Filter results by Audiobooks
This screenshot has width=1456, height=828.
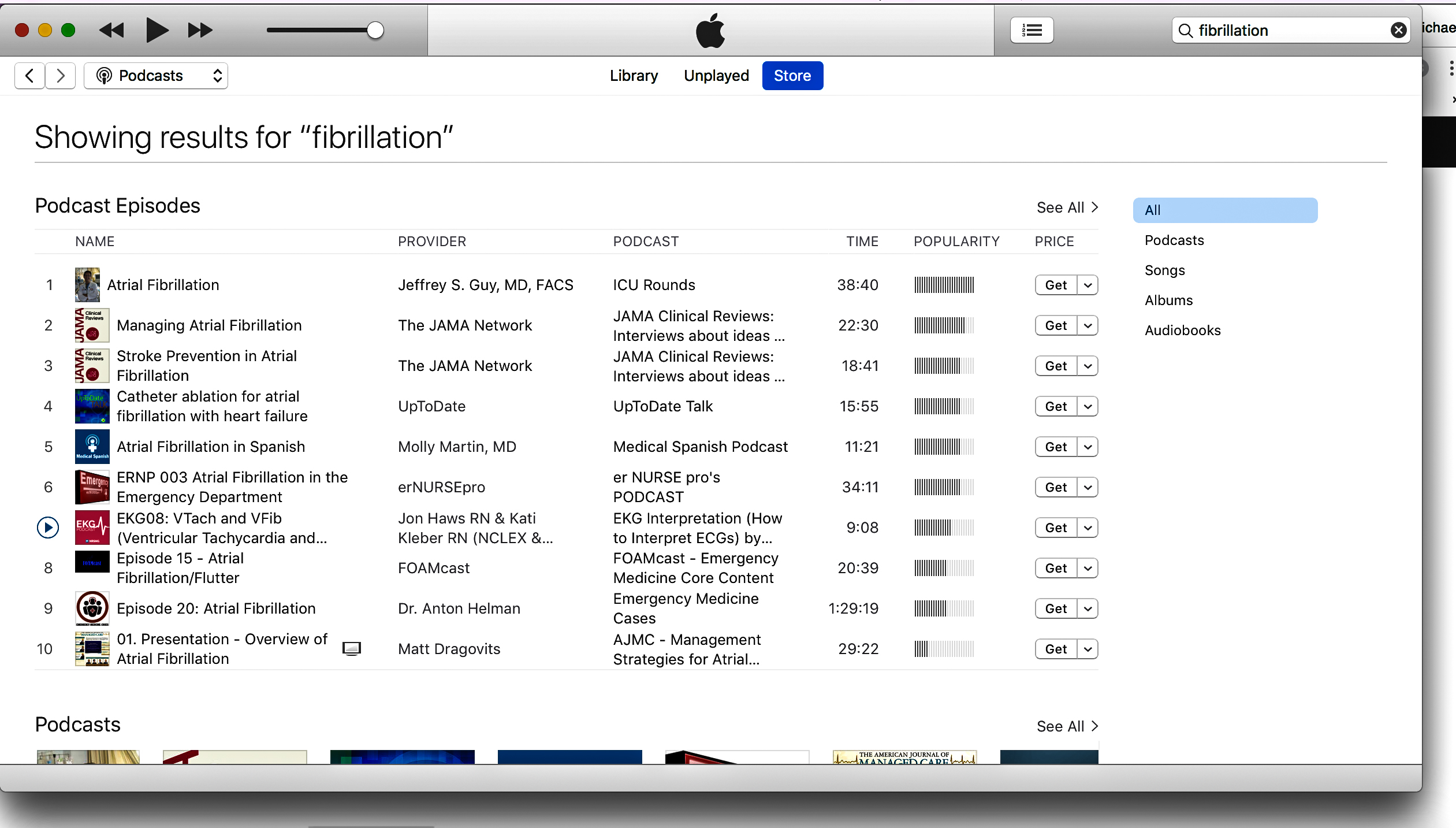(1182, 331)
